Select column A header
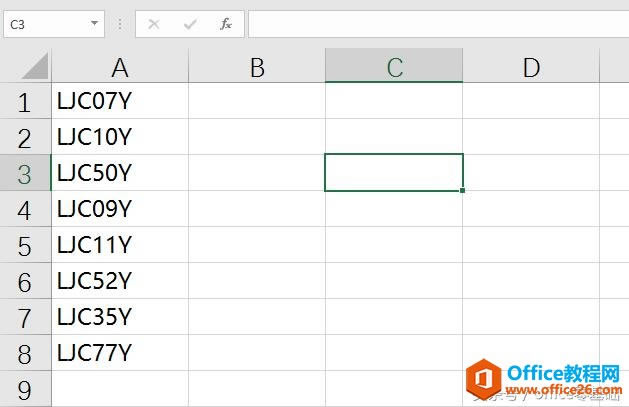The width and height of the screenshot is (629, 407). click(x=120, y=67)
